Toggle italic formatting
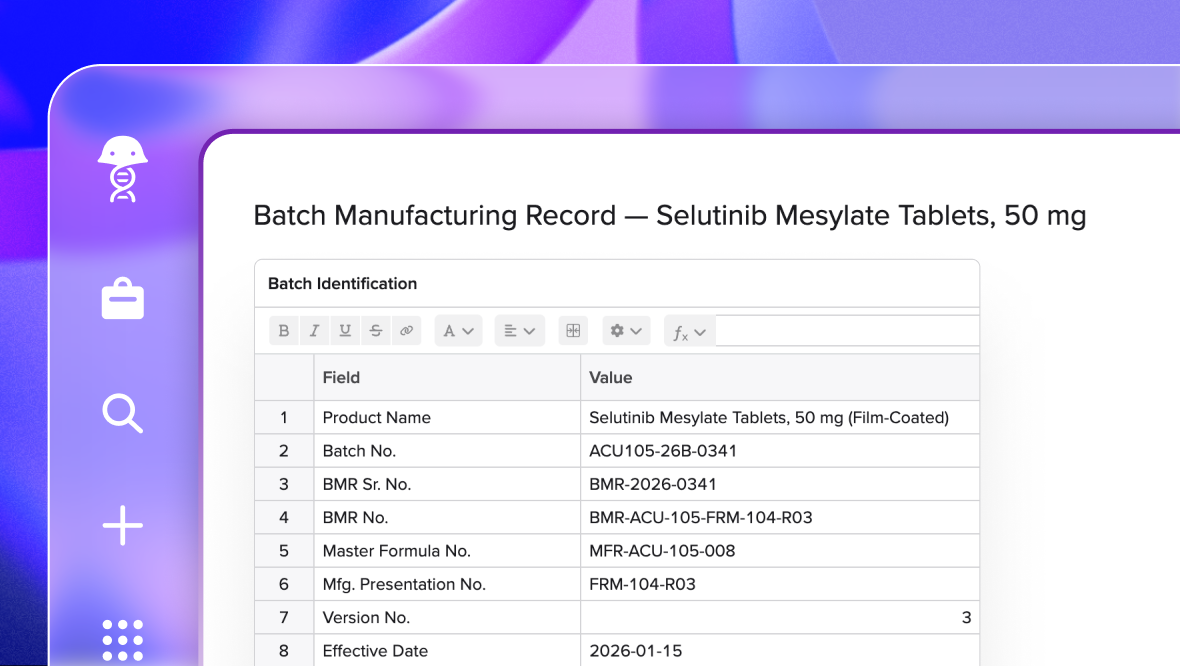 tap(314, 330)
